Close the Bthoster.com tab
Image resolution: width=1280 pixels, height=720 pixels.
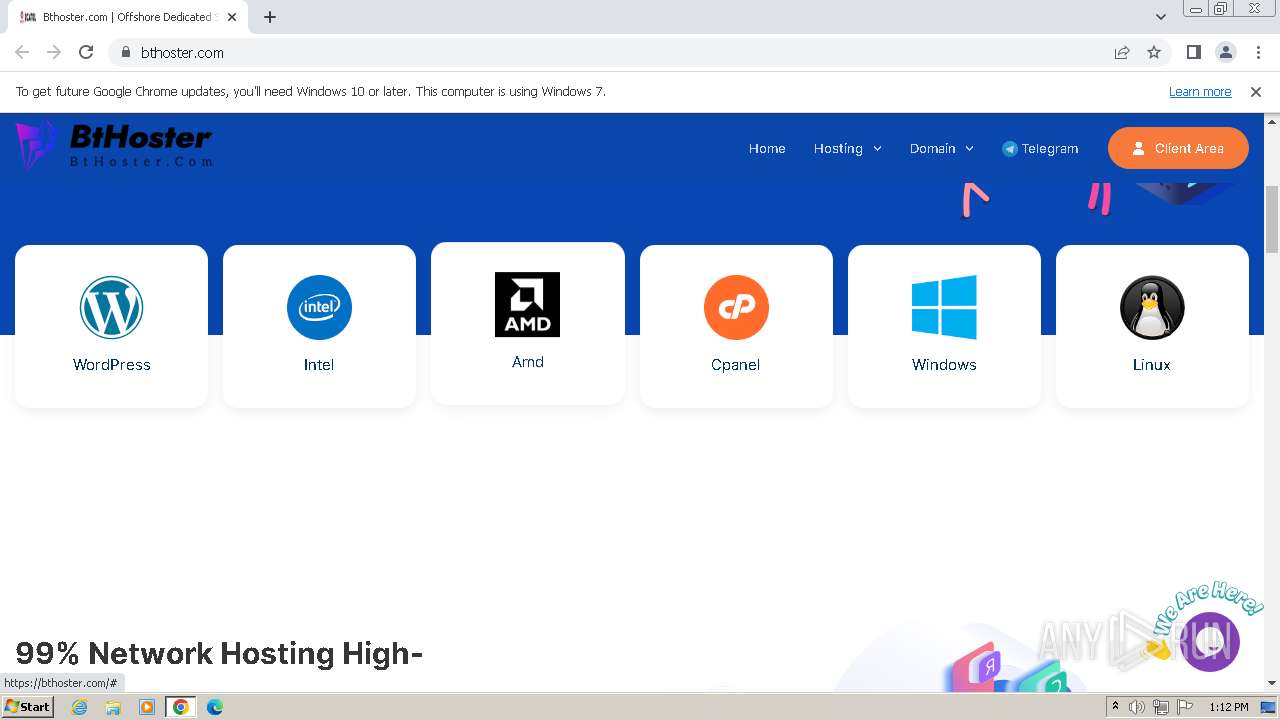232,17
